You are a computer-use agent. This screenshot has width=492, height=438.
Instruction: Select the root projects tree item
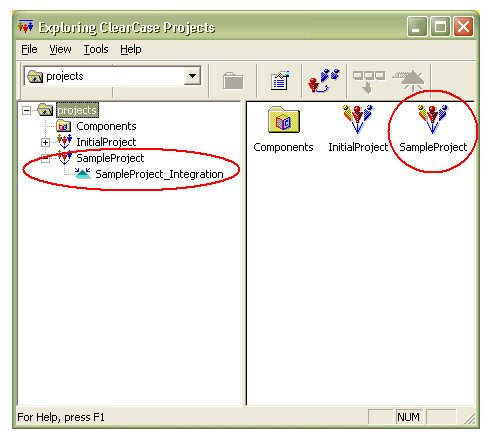pos(77,110)
